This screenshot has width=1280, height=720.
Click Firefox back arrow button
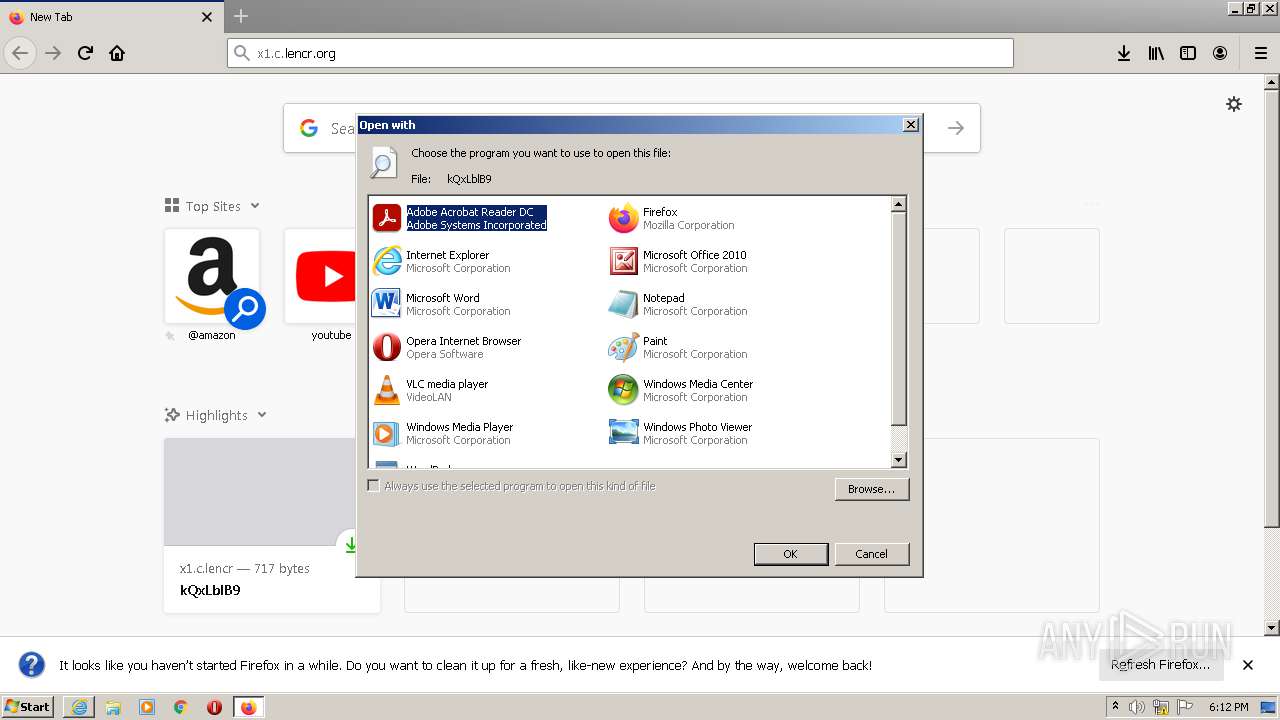click(x=20, y=53)
